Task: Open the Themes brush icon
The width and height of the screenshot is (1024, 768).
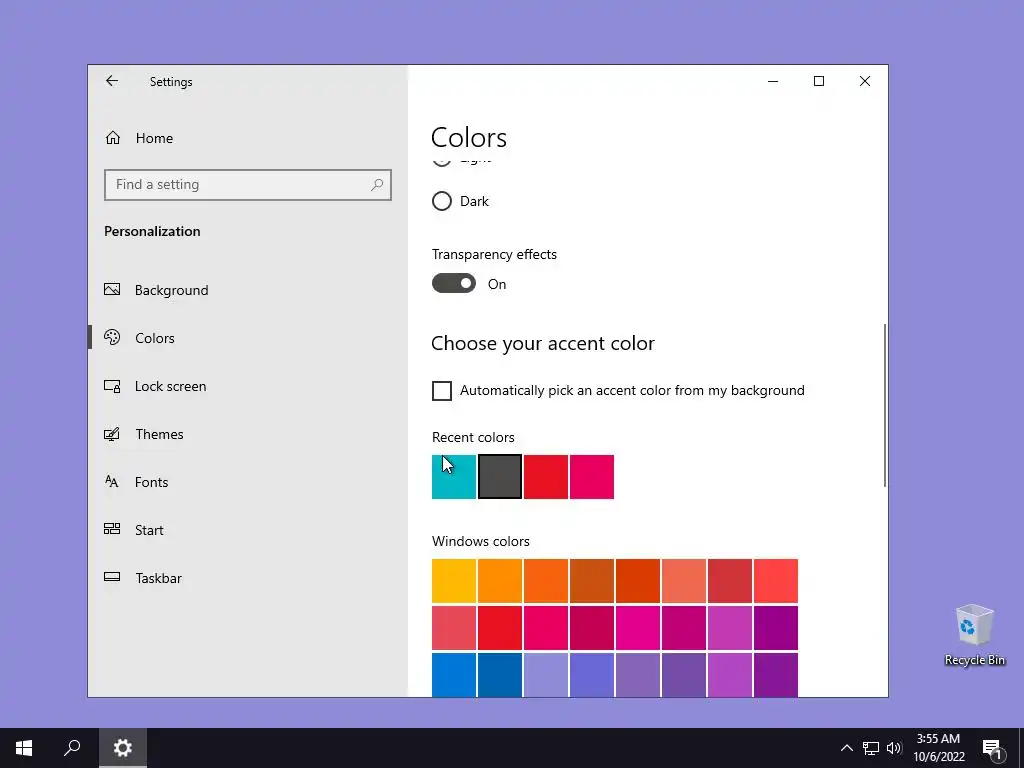Action: 112,434
